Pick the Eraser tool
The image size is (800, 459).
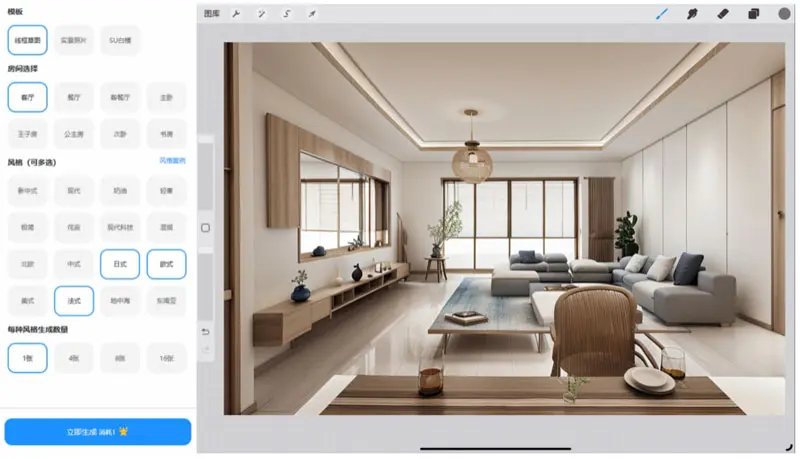(x=723, y=14)
